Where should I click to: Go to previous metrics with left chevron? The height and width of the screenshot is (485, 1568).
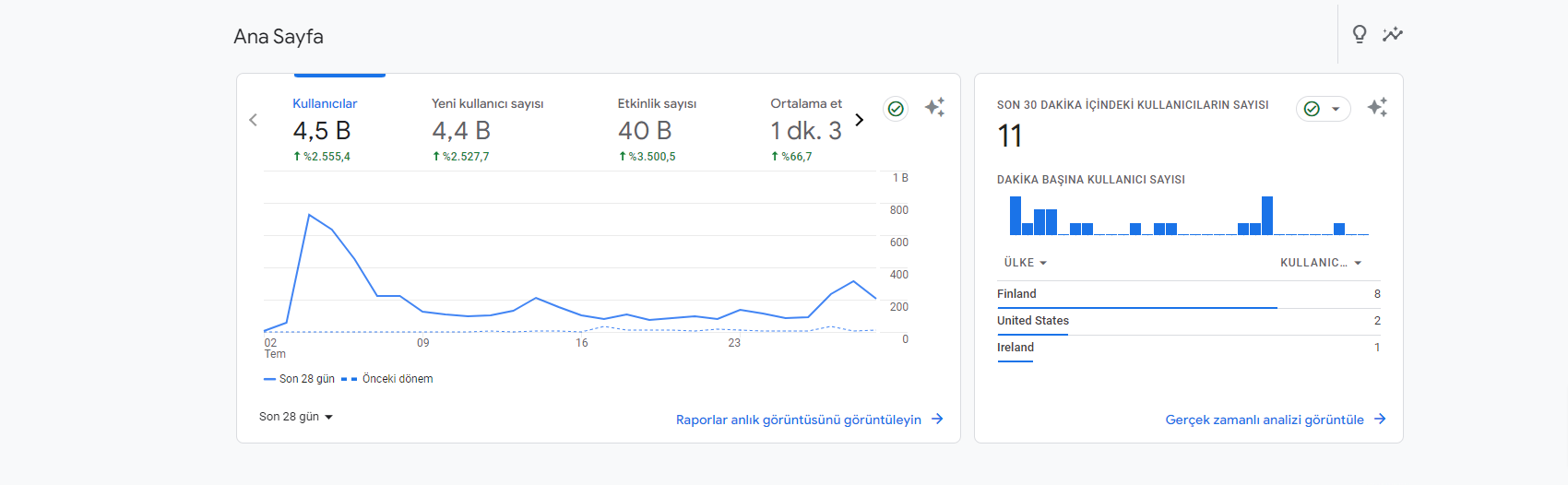click(254, 120)
